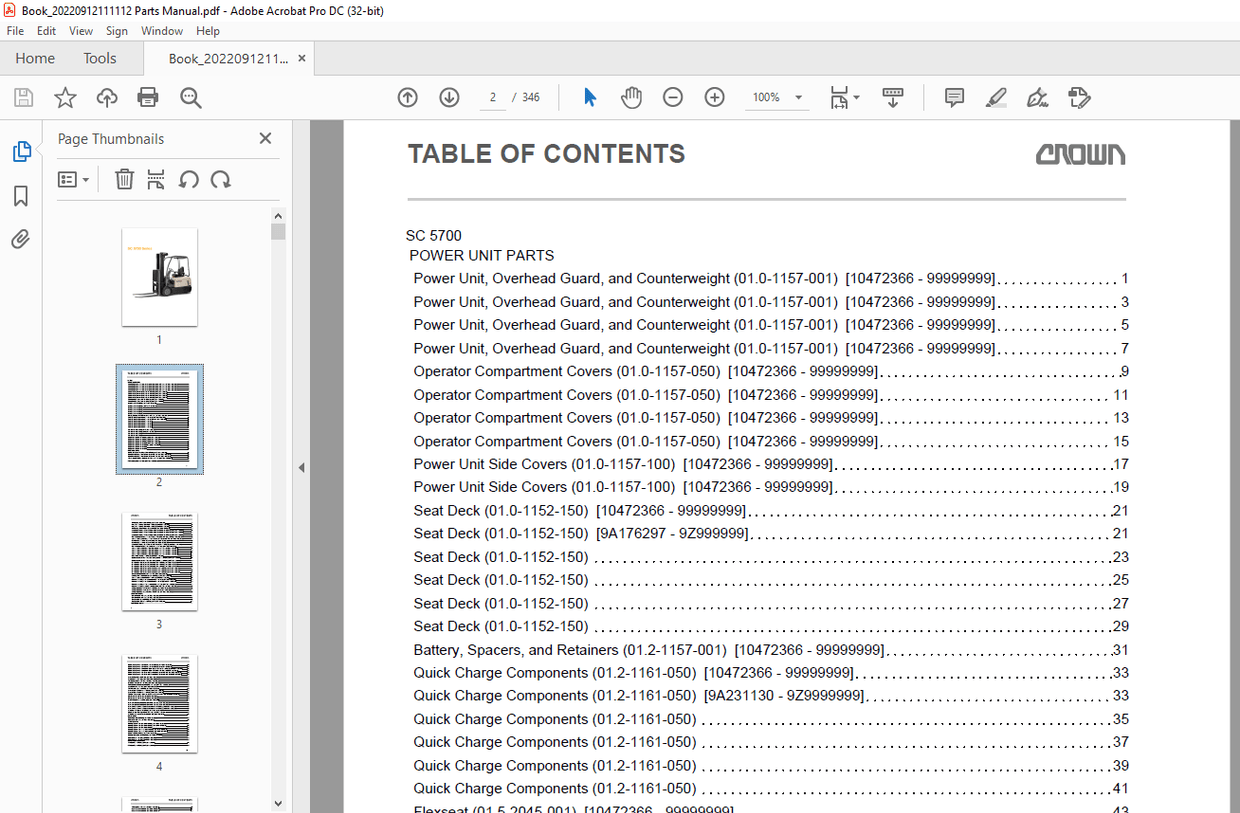Open the Add comment tool

[954, 97]
